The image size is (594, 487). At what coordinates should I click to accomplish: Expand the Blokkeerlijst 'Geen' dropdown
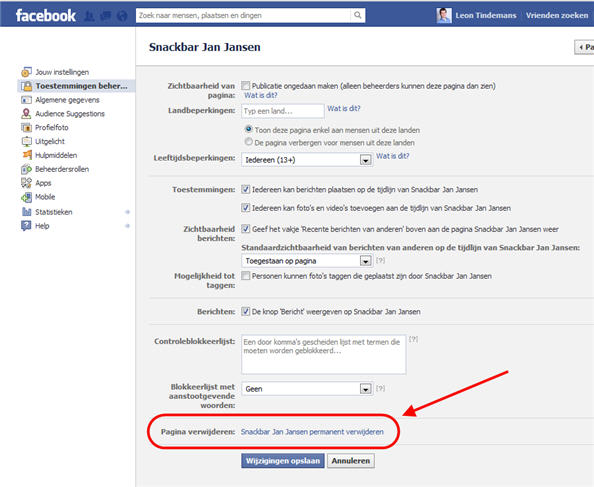[307, 389]
